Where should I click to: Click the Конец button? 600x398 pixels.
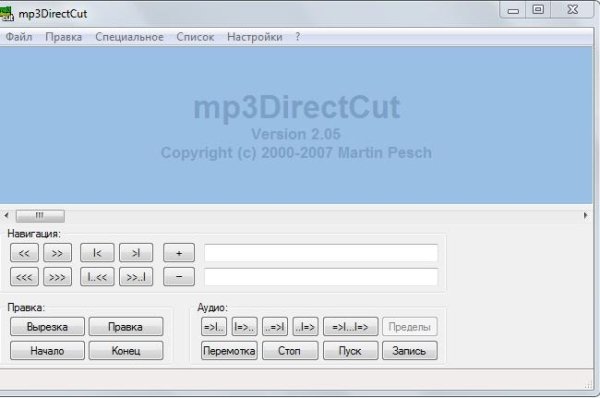coord(126,351)
